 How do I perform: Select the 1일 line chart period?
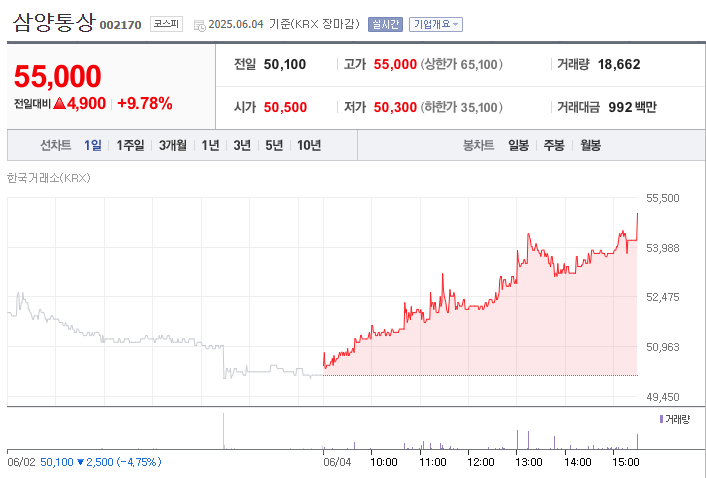93,146
